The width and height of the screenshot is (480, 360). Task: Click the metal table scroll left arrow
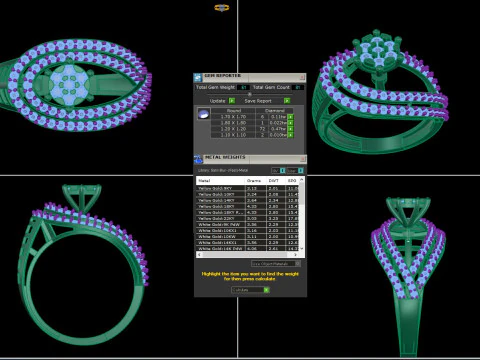[199, 254]
